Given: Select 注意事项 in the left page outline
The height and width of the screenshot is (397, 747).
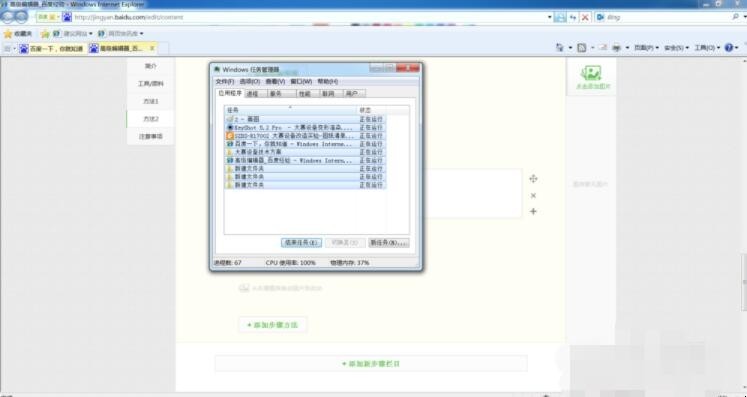Looking at the screenshot, I should [x=151, y=137].
